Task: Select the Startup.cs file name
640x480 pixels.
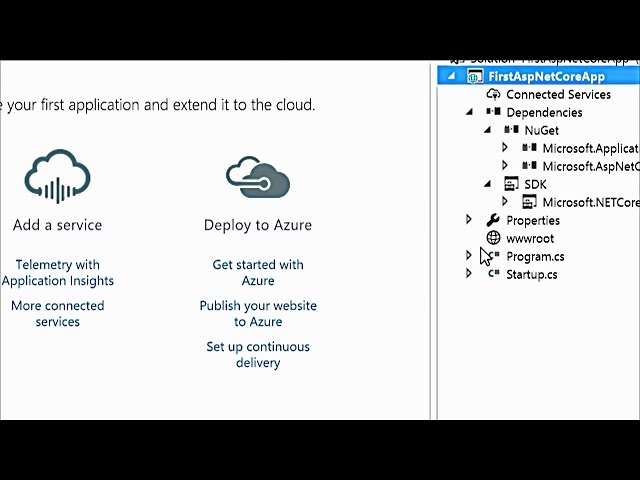Action: coord(531,275)
